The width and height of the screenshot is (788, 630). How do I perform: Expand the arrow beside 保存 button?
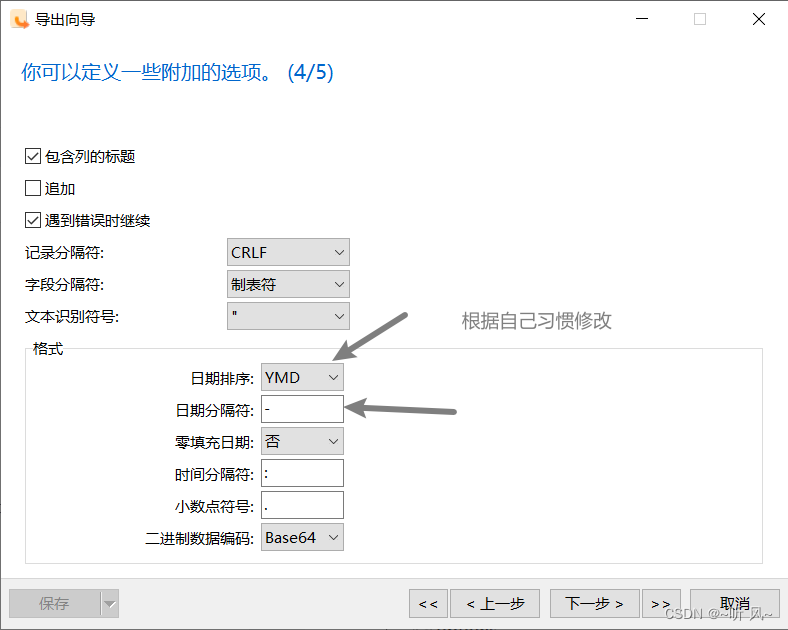pos(110,603)
